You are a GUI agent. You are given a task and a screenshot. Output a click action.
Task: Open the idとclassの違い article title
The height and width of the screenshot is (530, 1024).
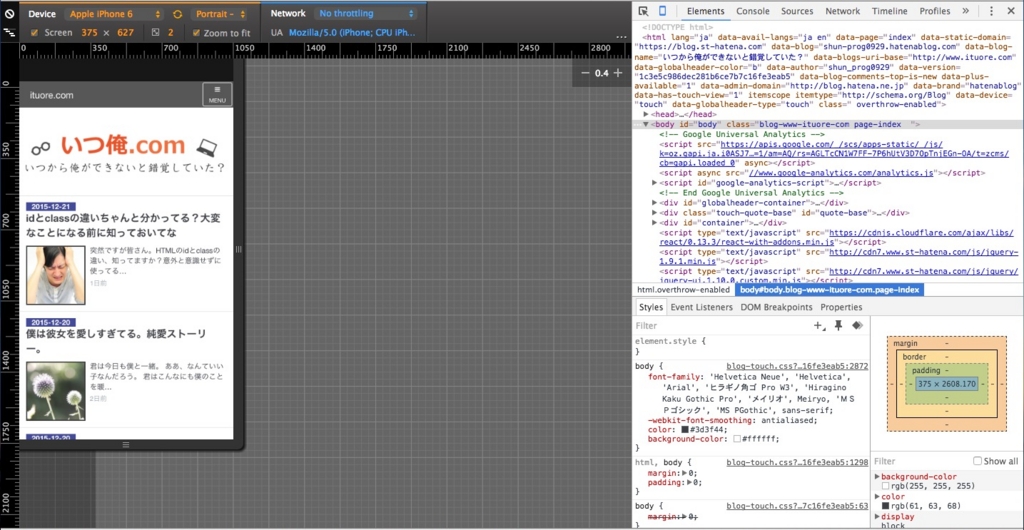tap(123, 225)
